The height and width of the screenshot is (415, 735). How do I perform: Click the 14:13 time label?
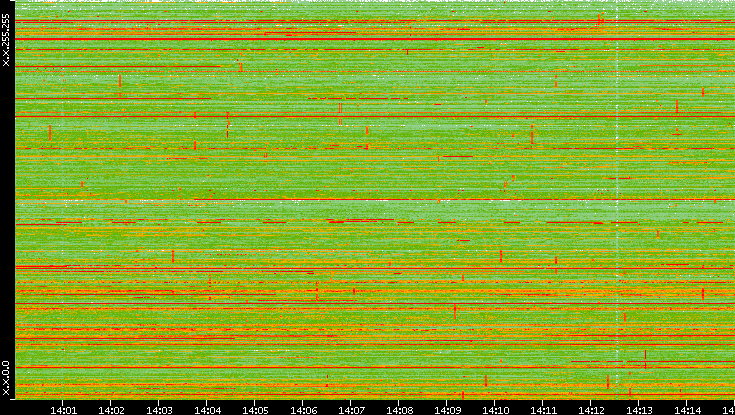coord(639,410)
